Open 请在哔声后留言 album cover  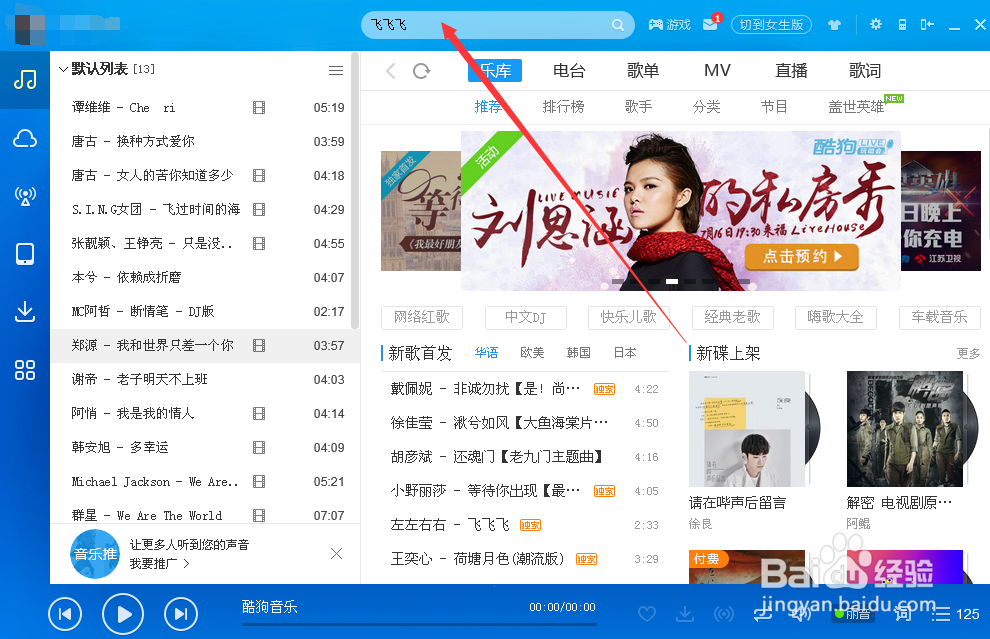click(748, 429)
